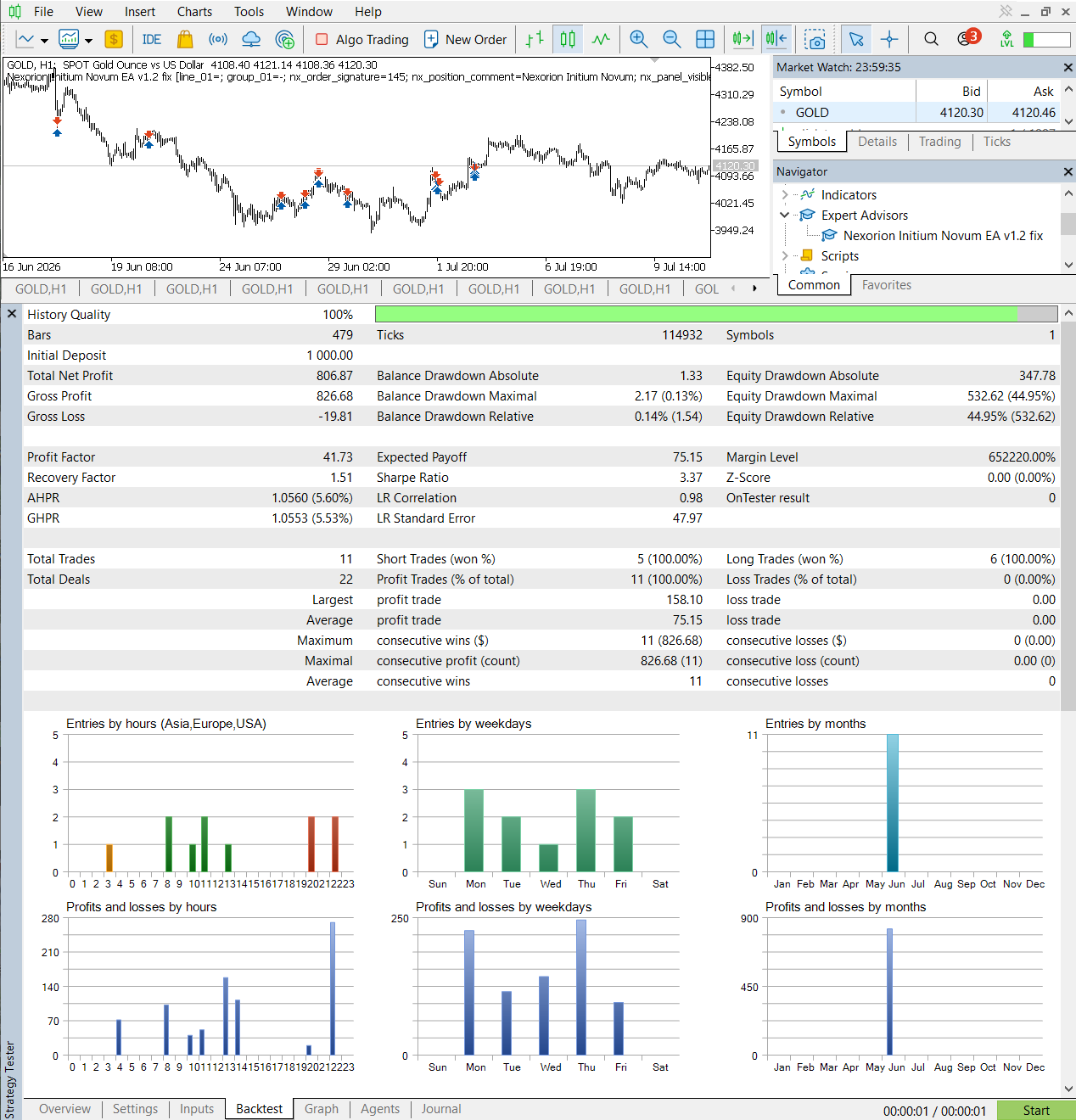The width and height of the screenshot is (1076, 1120).
Task: Open the Graph tab in Strategy Tester
Action: click(x=322, y=1109)
